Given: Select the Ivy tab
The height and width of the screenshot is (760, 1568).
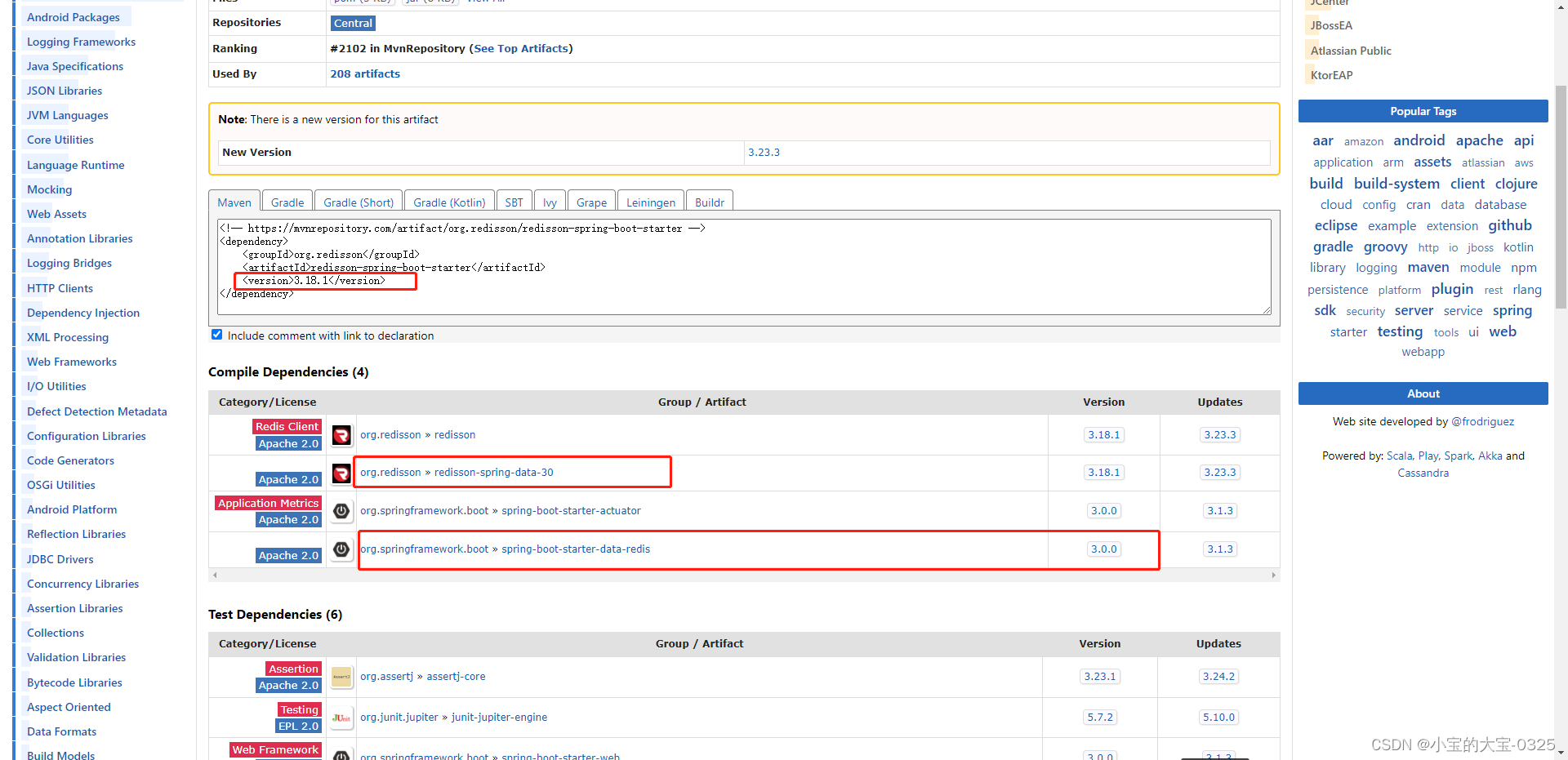Looking at the screenshot, I should pyautogui.click(x=550, y=202).
